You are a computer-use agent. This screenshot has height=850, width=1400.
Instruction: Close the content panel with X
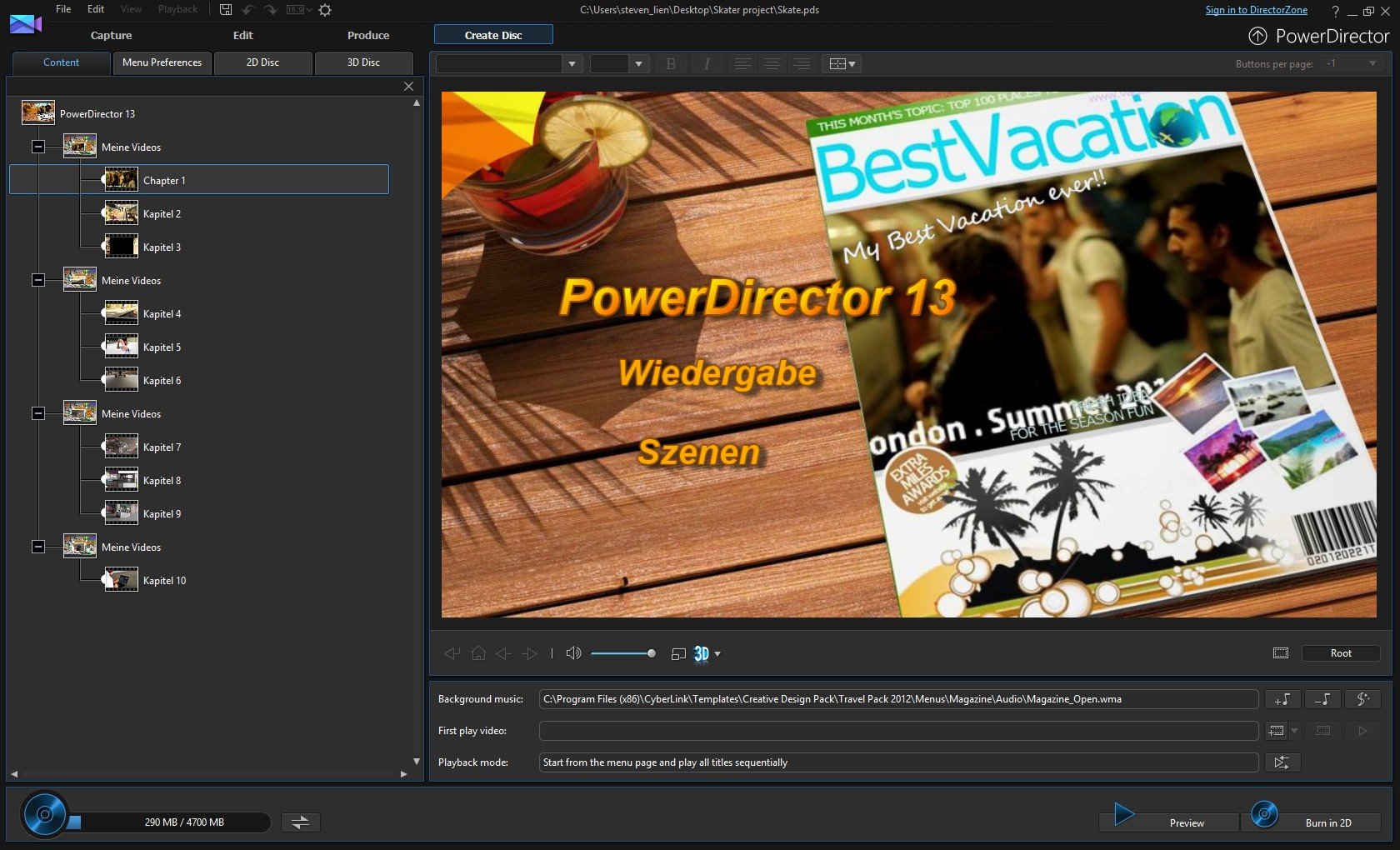pyautogui.click(x=408, y=86)
